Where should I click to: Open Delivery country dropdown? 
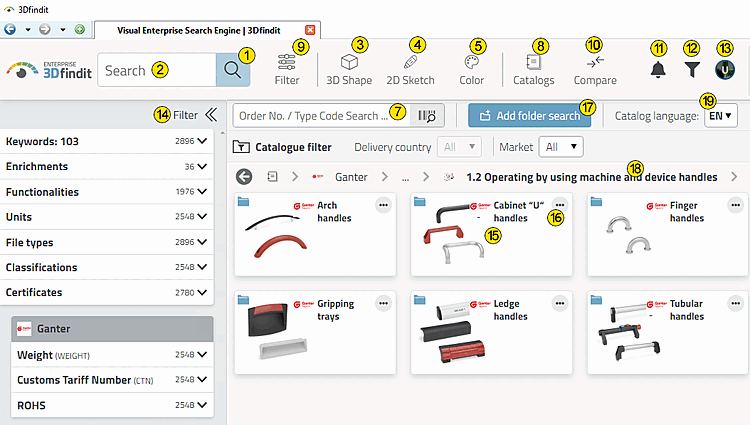tap(459, 147)
